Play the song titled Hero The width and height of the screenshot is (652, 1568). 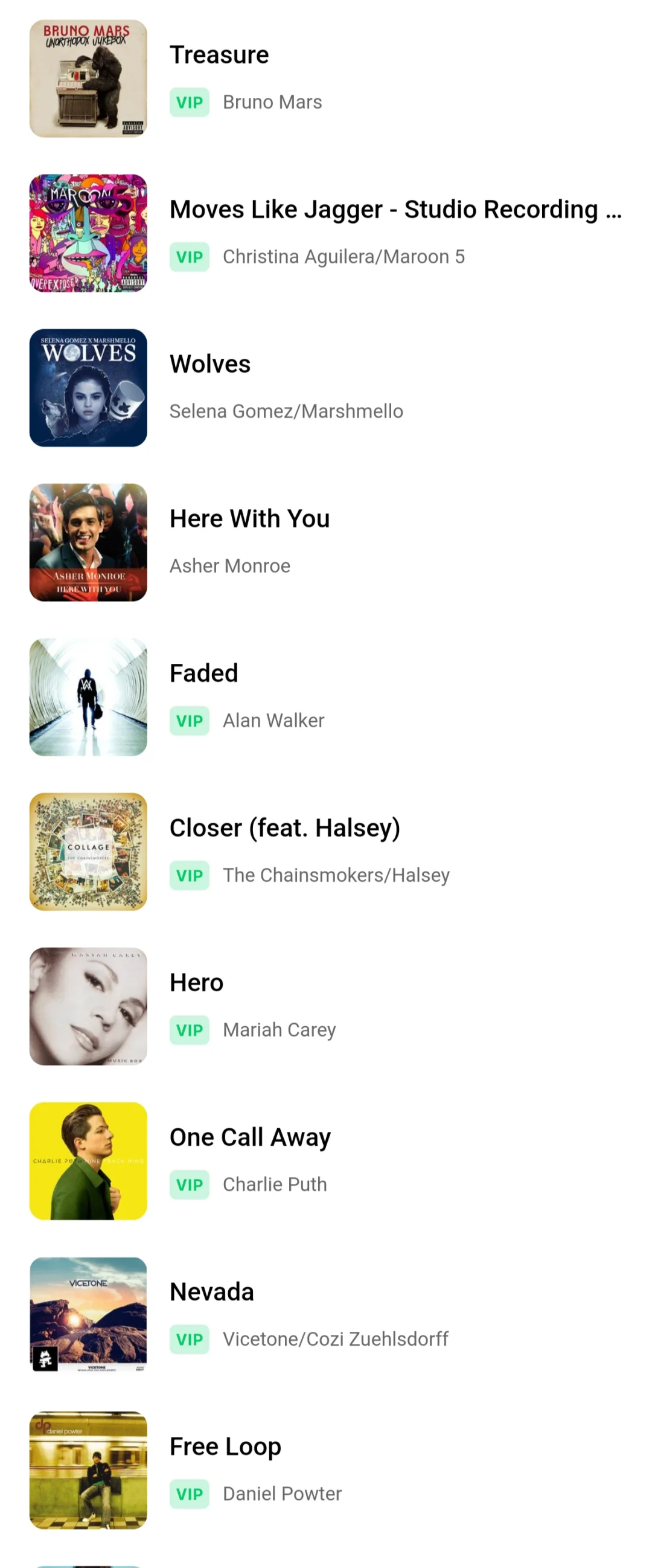pyautogui.click(x=196, y=983)
